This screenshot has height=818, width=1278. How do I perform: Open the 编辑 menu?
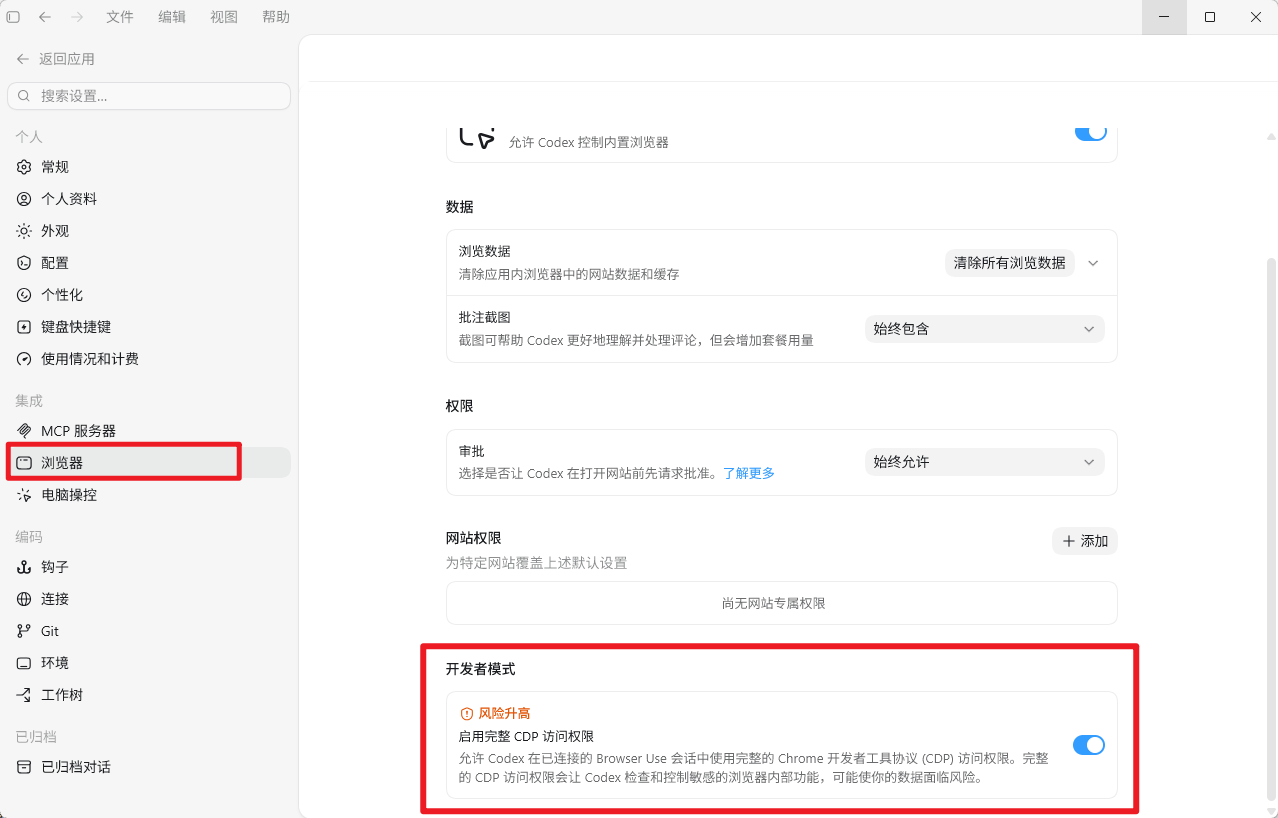pyautogui.click(x=172, y=17)
